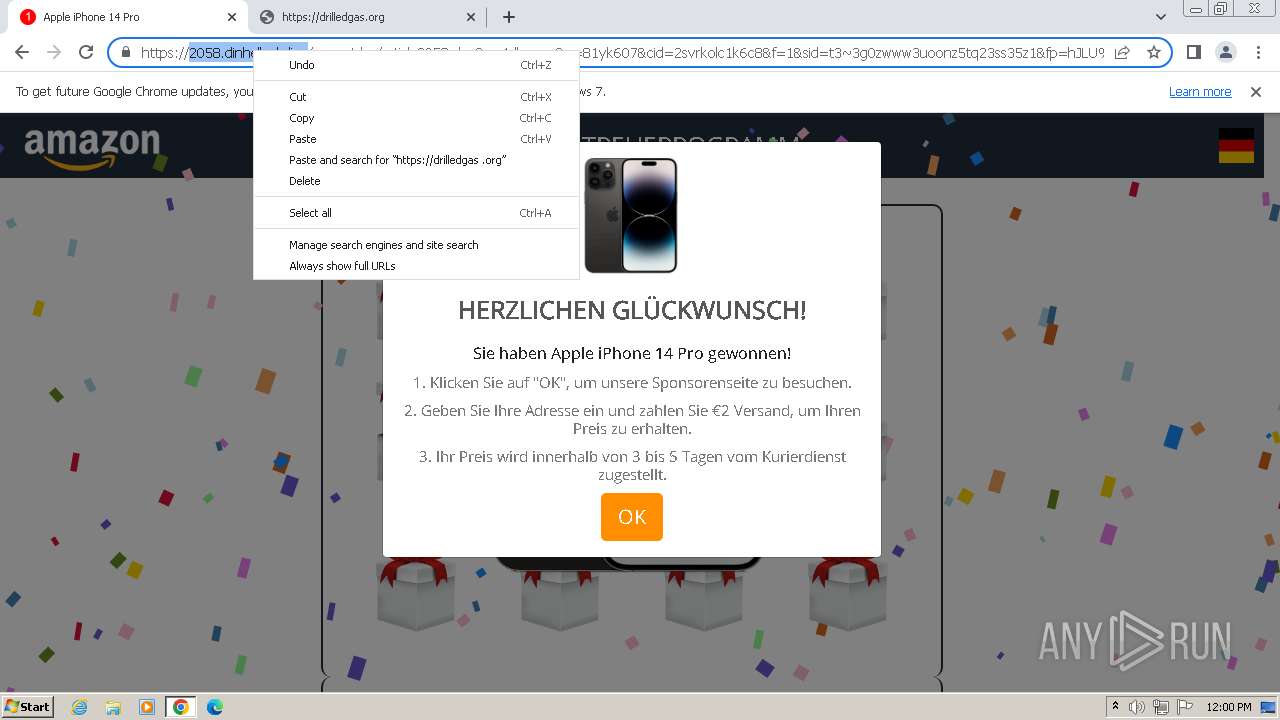Choose Undo in the context menu
The image size is (1280, 720).
pyautogui.click(x=416, y=65)
